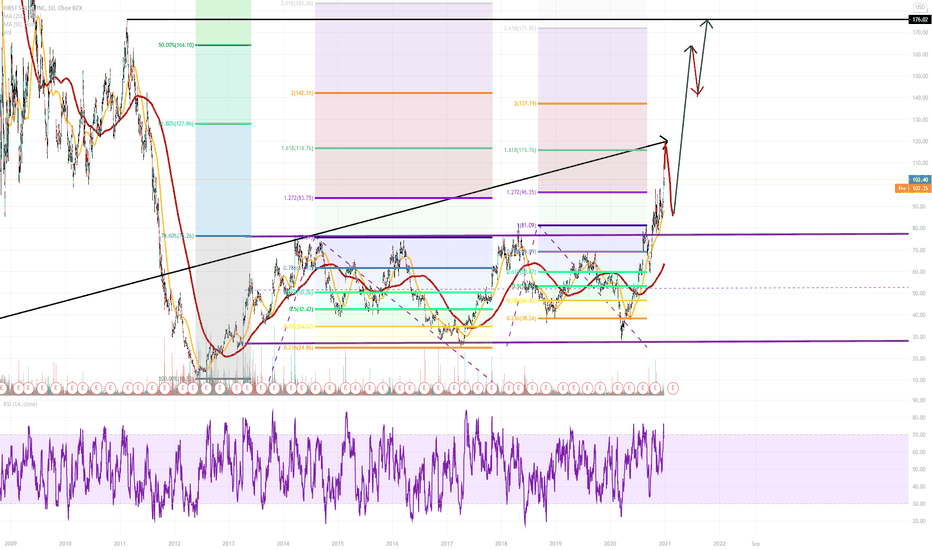Click the 2.618(183.26) Fibonacci label
Image resolution: width=932 pixels, height=550 pixels.
(x=297, y=3)
